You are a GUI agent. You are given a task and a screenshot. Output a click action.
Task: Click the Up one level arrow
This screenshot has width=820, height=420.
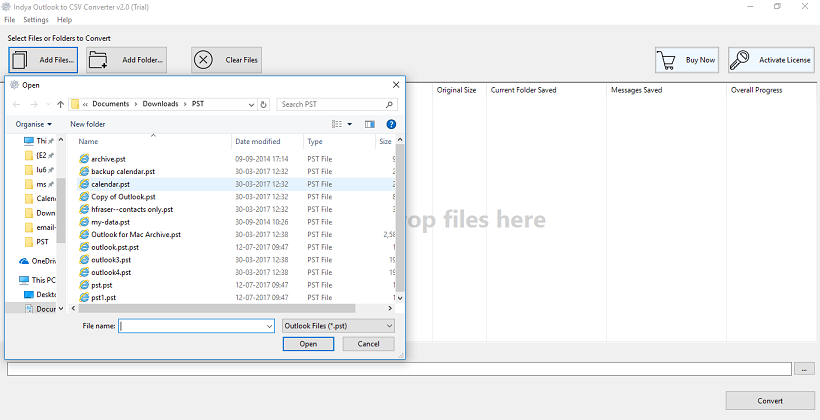61,104
